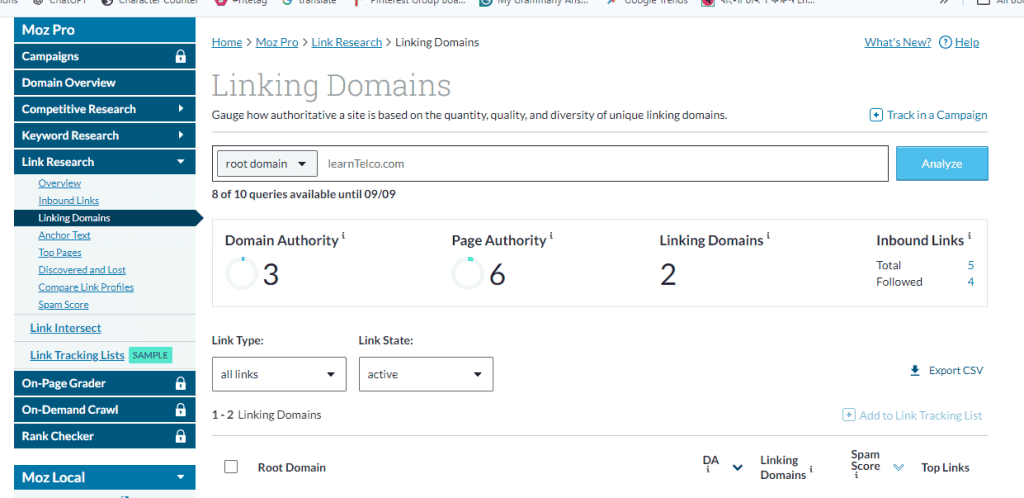Click the info icon under the Spam Score header
This screenshot has width=1024, height=498.
pos(856,476)
